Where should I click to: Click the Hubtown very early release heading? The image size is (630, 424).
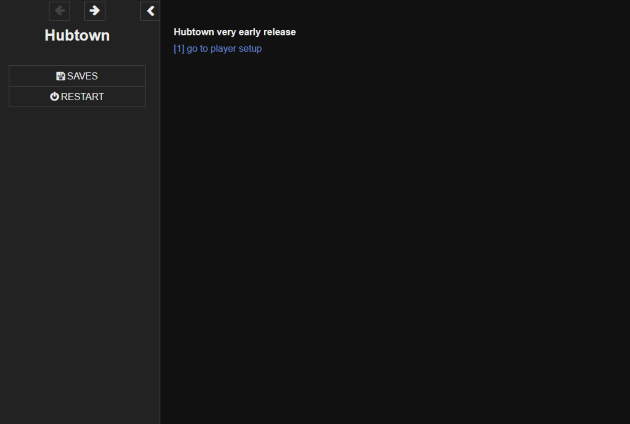click(x=235, y=32)
